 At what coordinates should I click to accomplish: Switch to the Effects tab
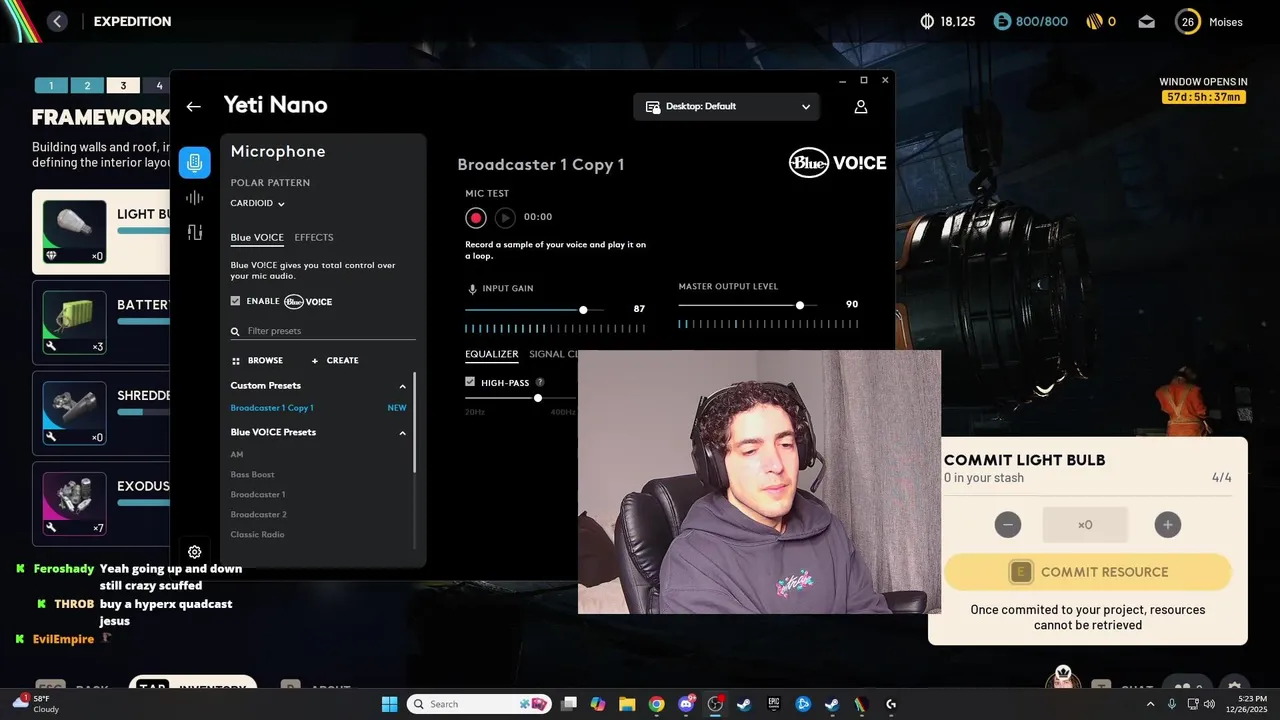pos(314,237)
